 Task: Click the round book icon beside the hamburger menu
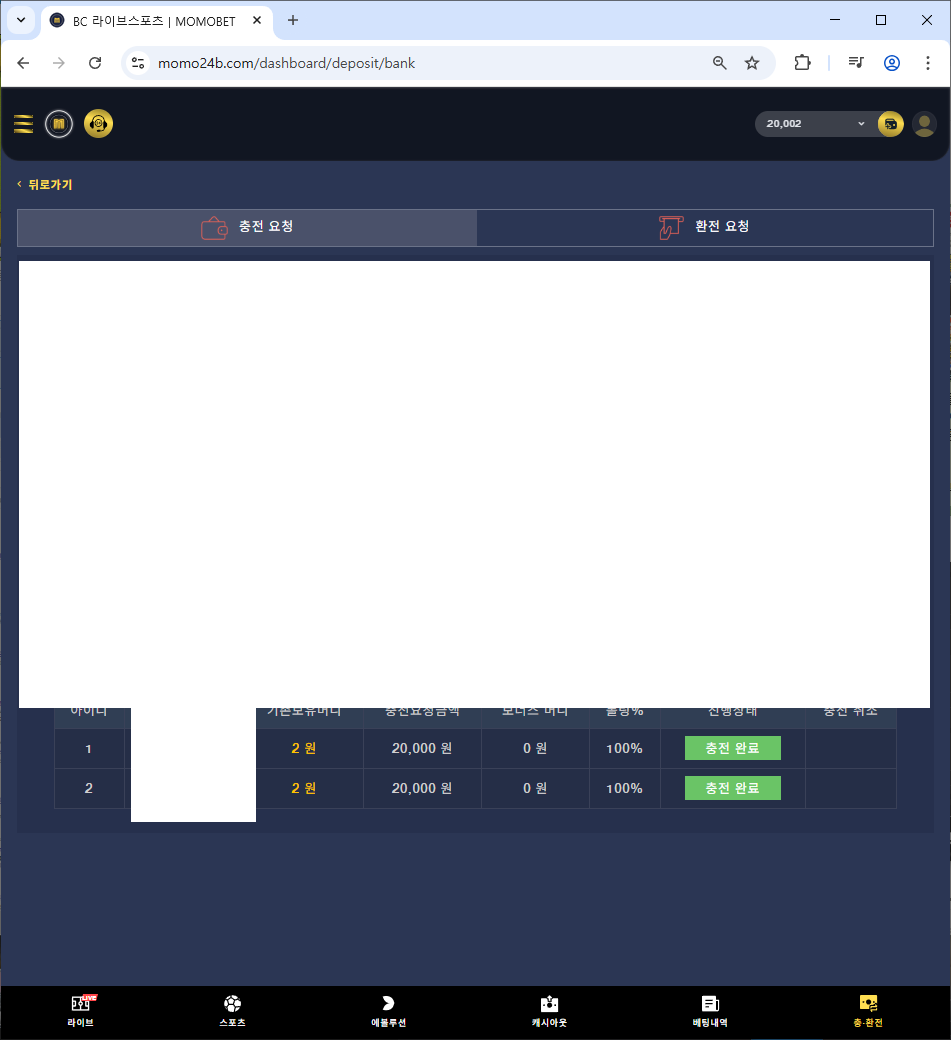pos(59,124)
